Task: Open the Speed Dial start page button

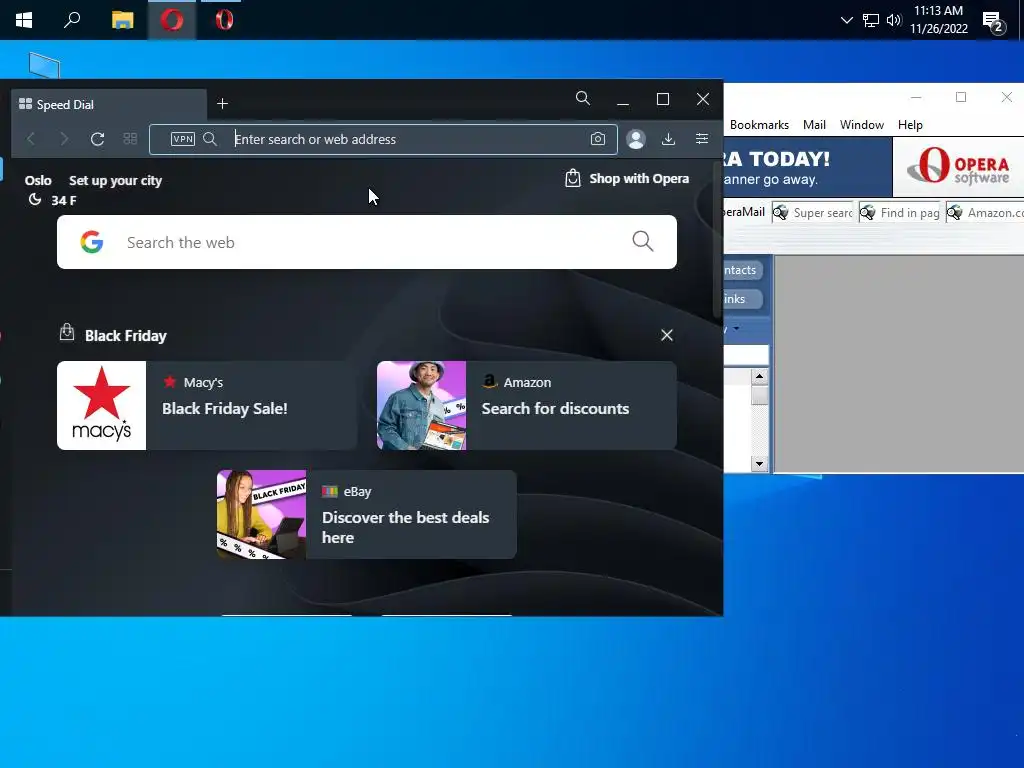Action: [130, 138]
